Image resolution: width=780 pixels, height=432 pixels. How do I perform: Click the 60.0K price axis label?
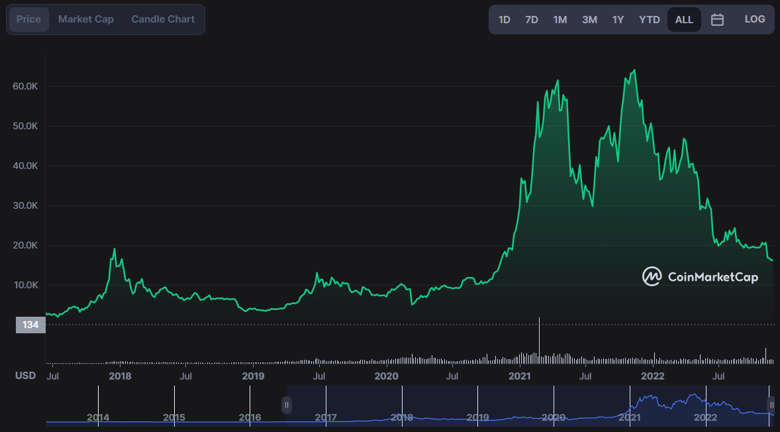pos(25,86)
